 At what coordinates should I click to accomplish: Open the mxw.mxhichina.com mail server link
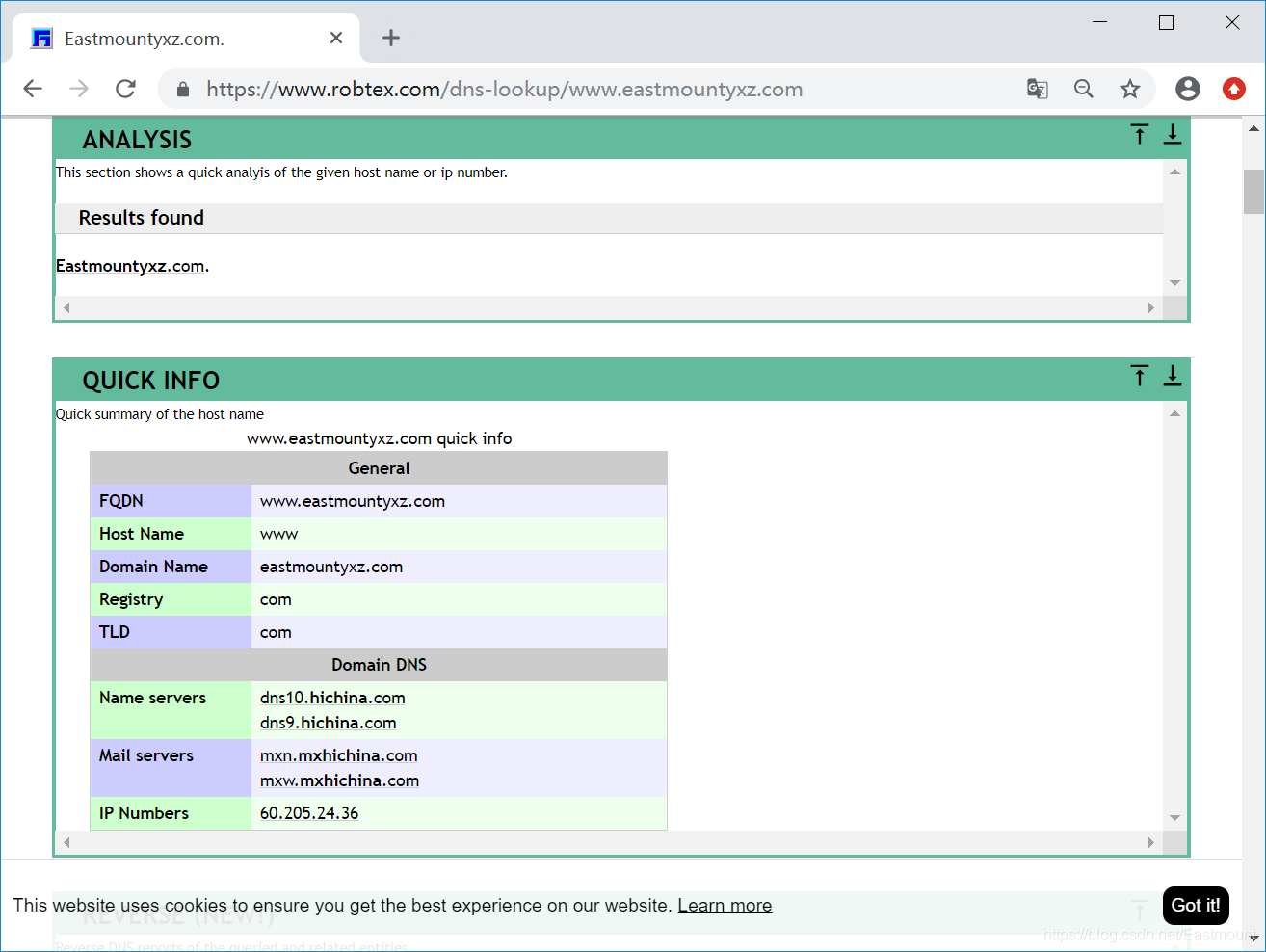[339, 780]
